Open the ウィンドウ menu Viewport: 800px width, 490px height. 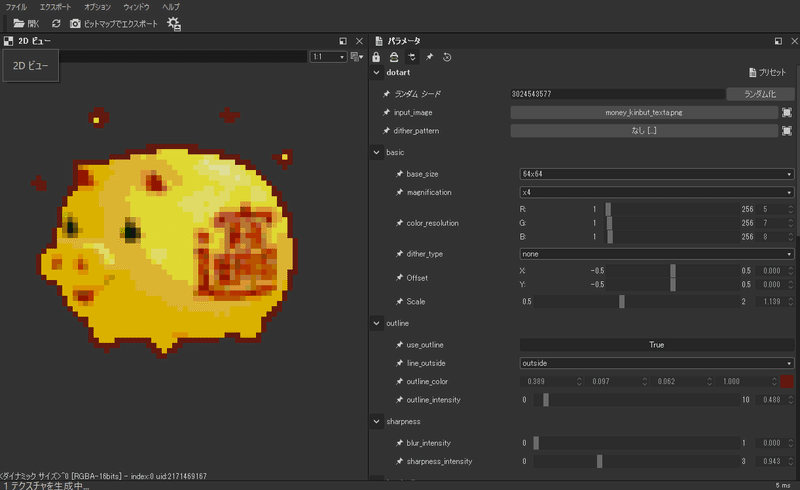tap(136, 7)
